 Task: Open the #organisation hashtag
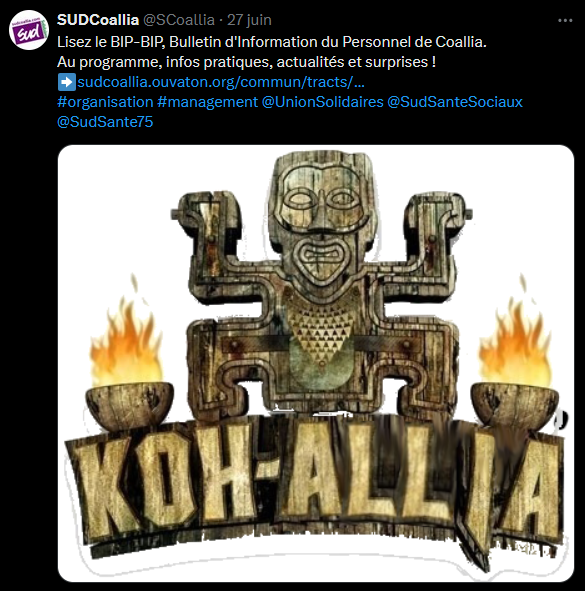click(105, 102)
